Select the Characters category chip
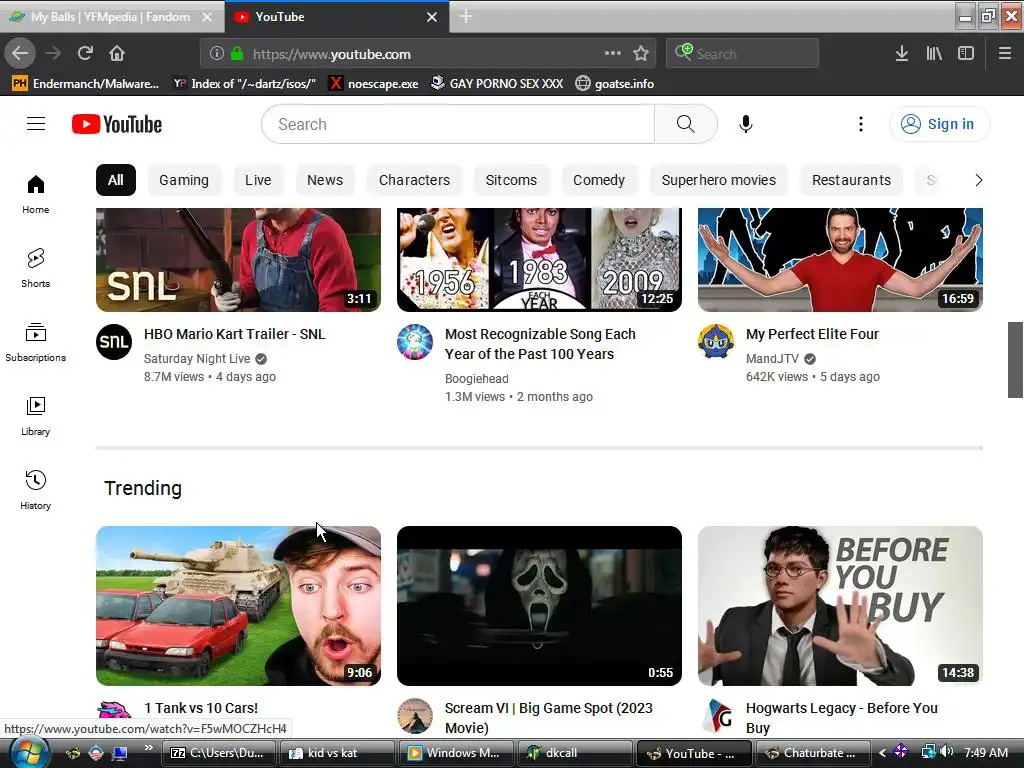Image resolution: width=1024 pixels, height=768 pixels. (414, 180)
